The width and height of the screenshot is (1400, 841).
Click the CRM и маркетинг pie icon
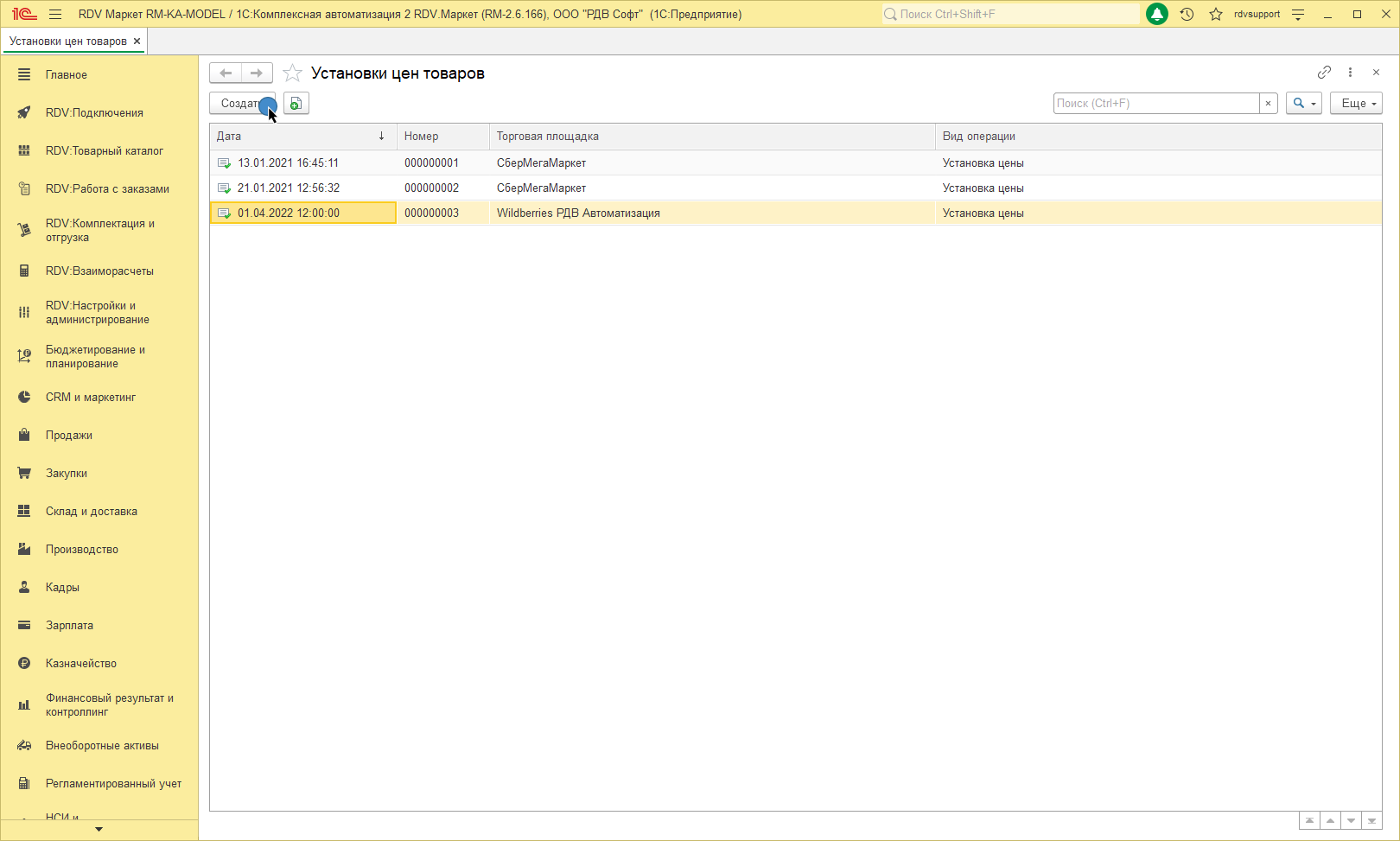tap(24, 398)
